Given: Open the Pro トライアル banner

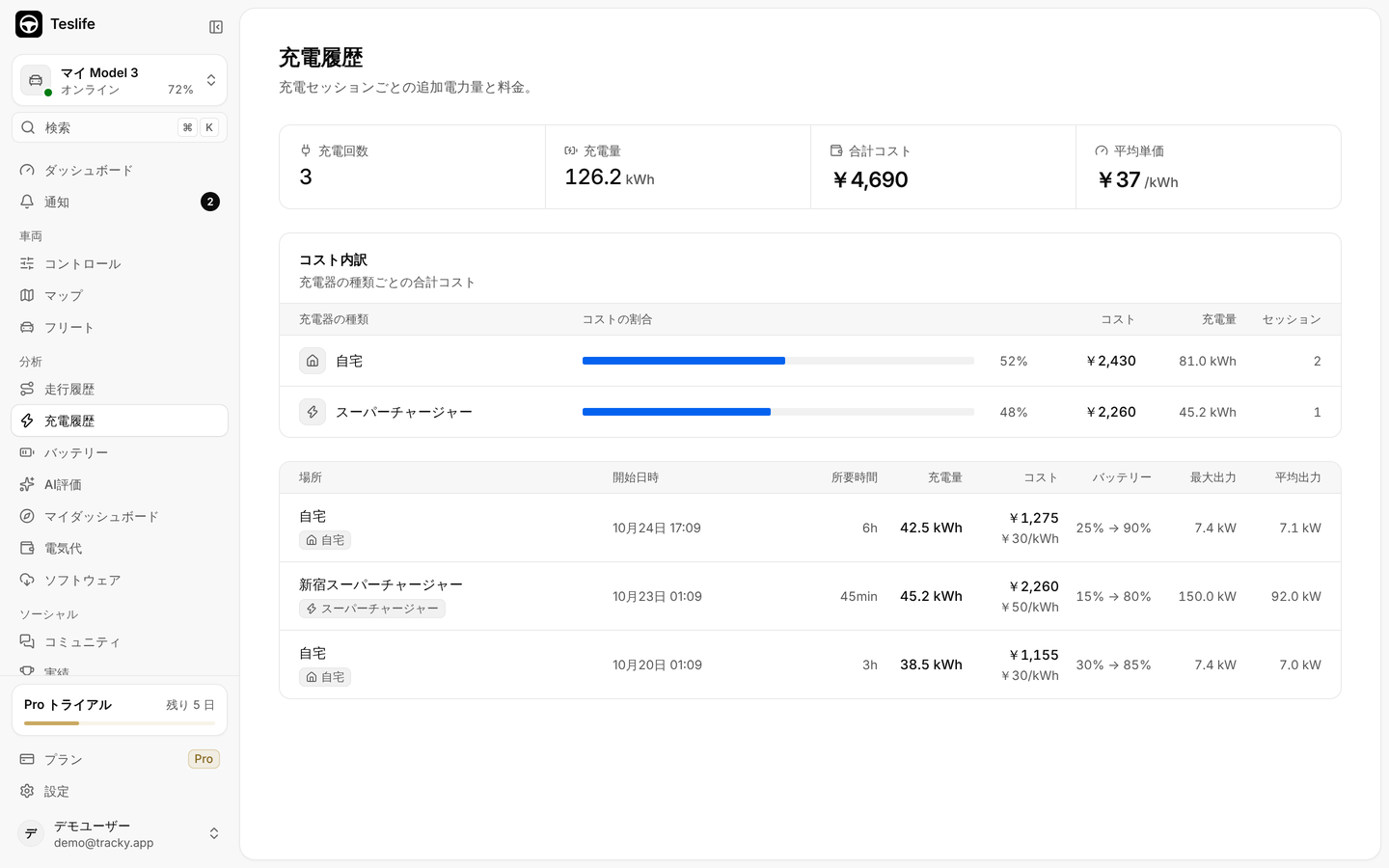Looking at the screenshot, I should (120, 710).
